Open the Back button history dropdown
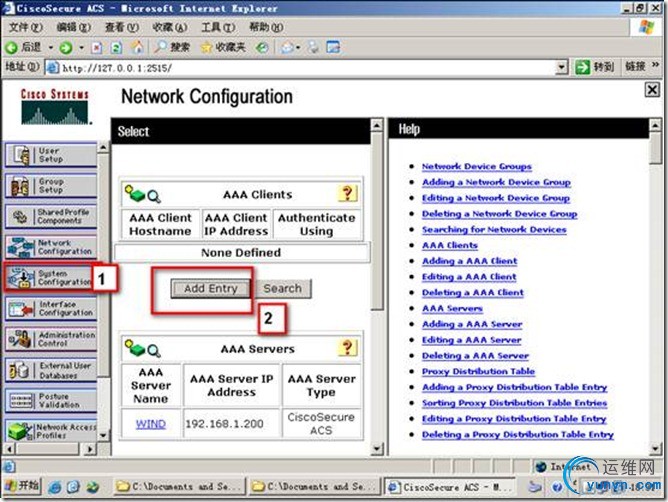The width and height of the screenshot is (668, 502). [x=51, y=47]
